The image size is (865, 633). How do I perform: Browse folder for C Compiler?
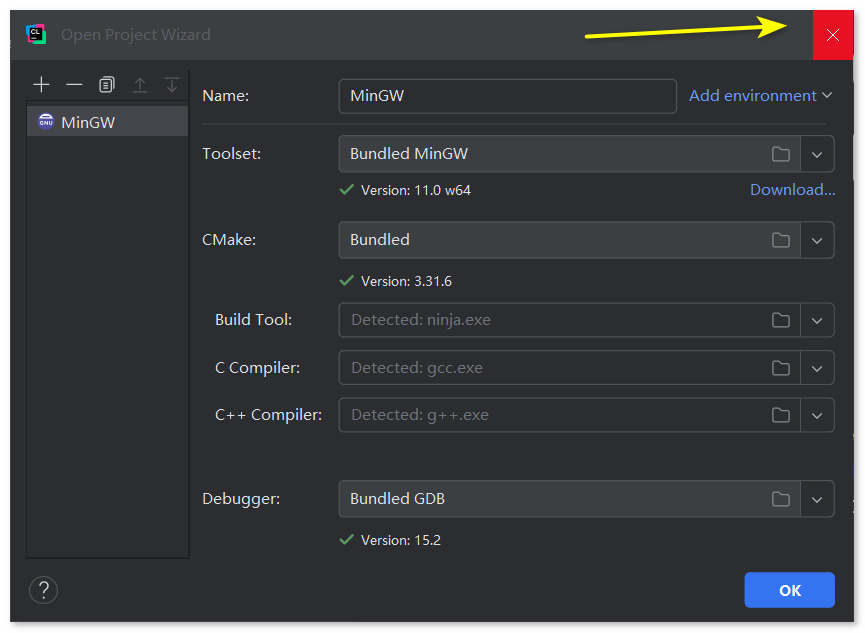[781, 368]
